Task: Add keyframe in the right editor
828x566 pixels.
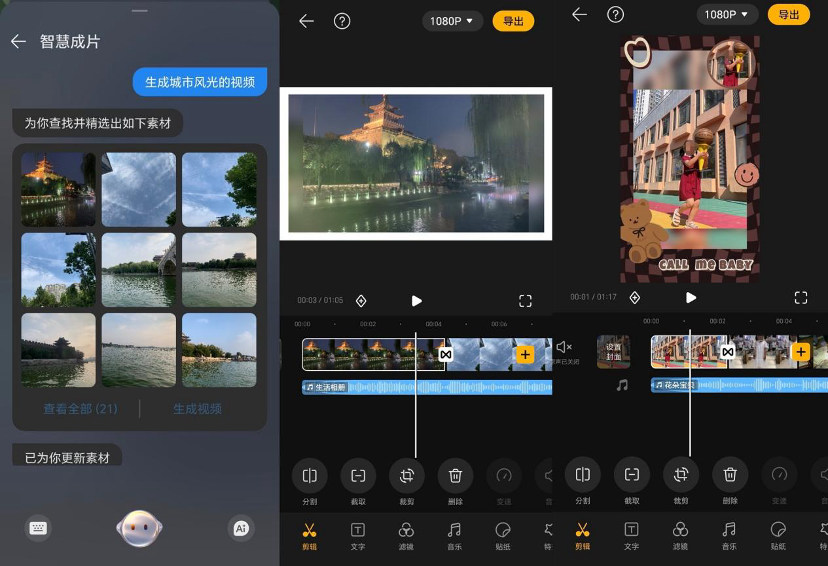Action: (x=635, y=298)
